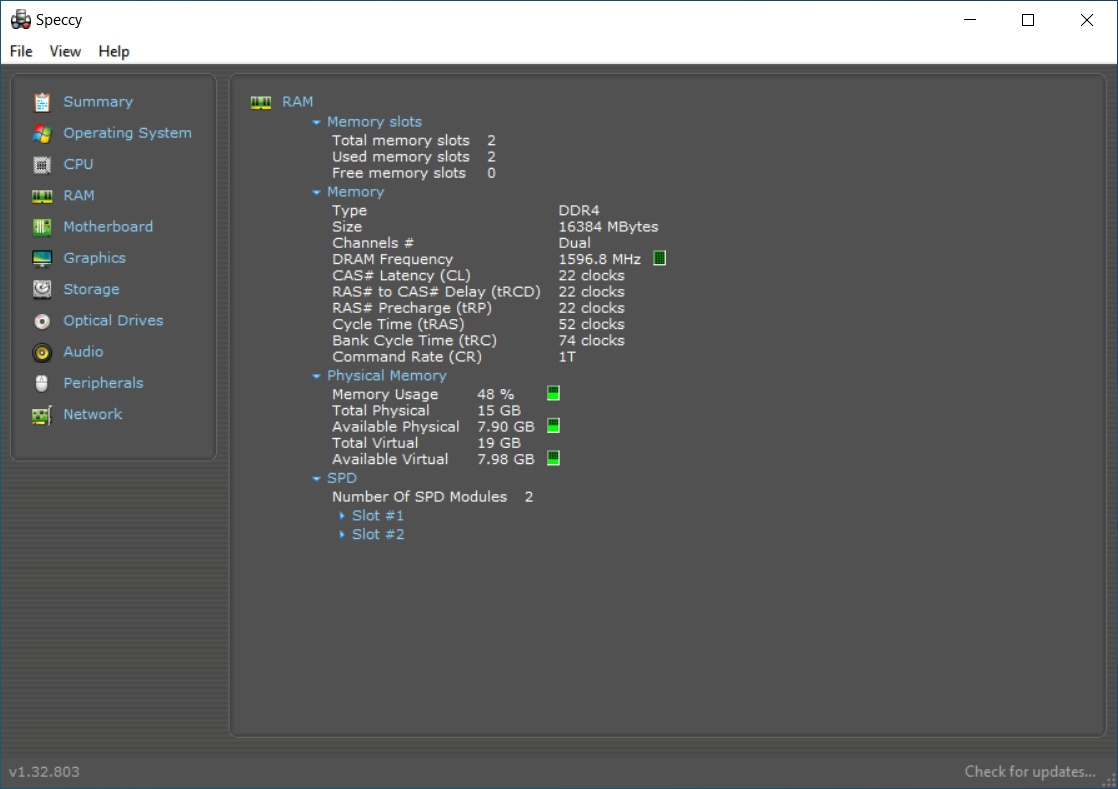
Task: Click the Available Virtual graph indicator
Action: click(x=553, y=458)
